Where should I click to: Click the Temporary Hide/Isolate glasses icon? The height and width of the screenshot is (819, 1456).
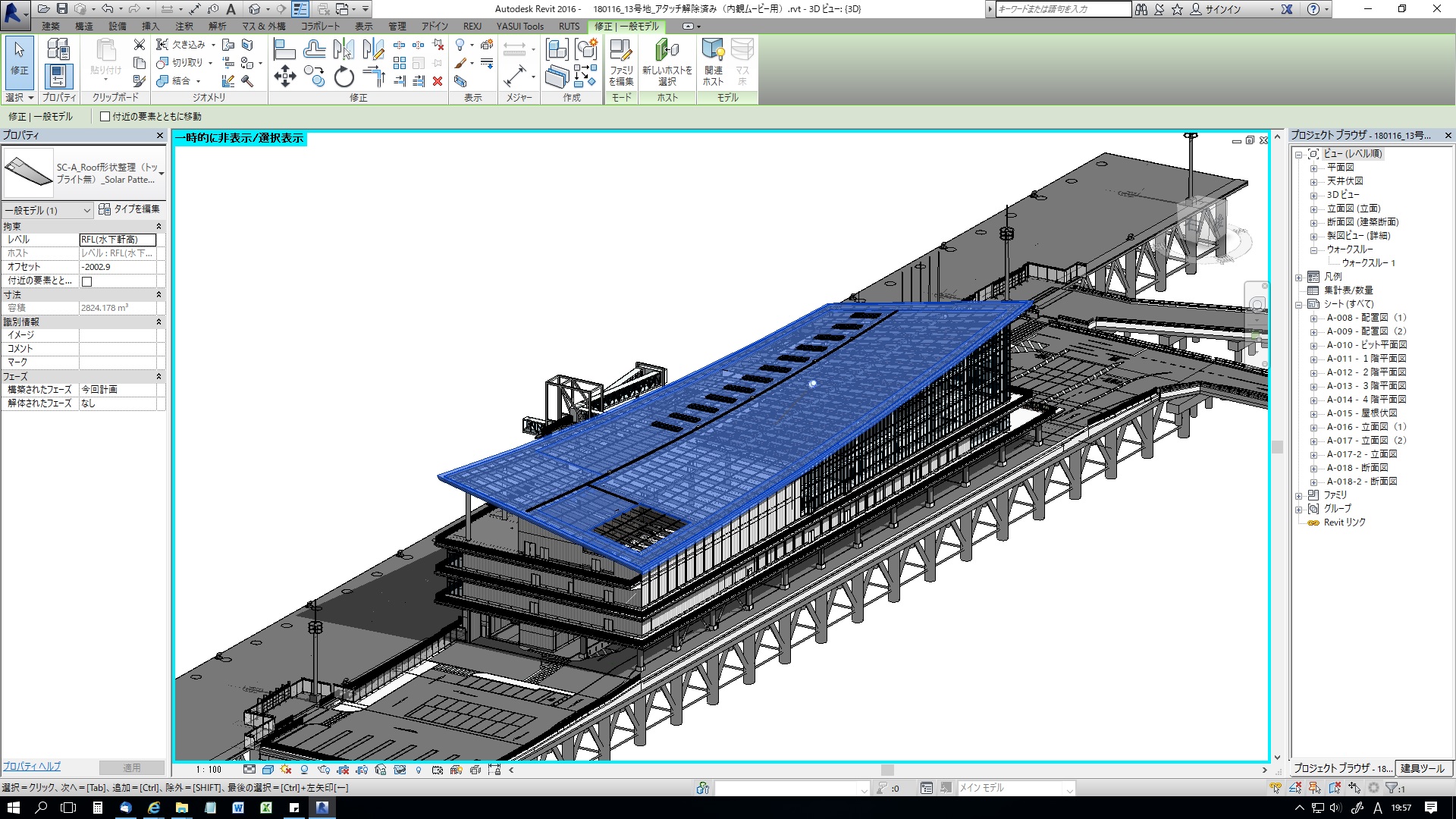(400, 770)
